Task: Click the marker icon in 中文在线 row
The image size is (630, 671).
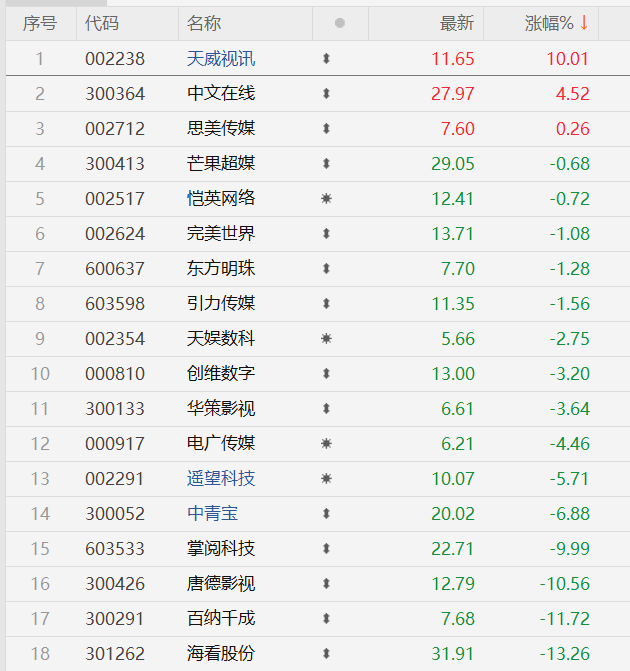Action: pos(326,94)
